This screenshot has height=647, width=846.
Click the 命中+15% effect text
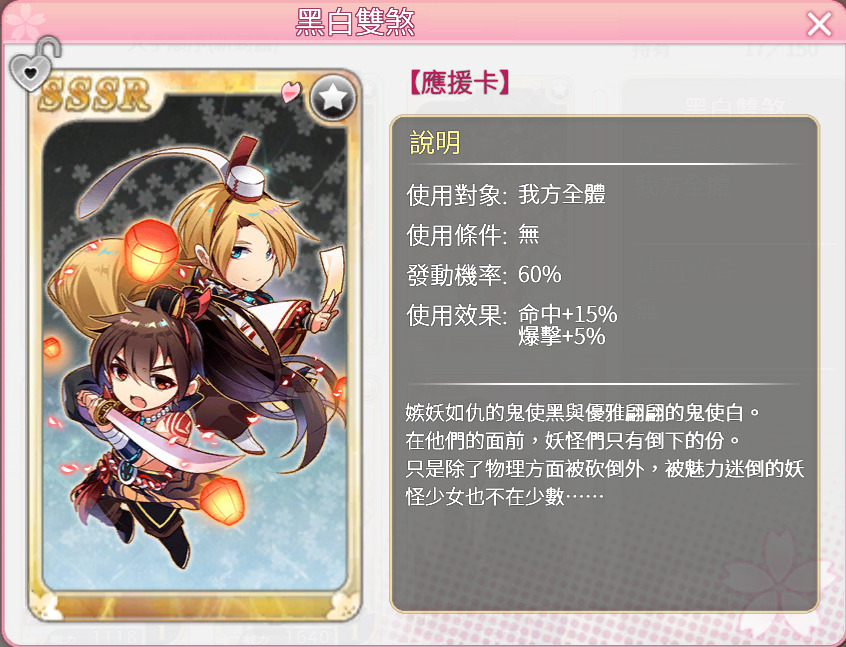(568, 314)
